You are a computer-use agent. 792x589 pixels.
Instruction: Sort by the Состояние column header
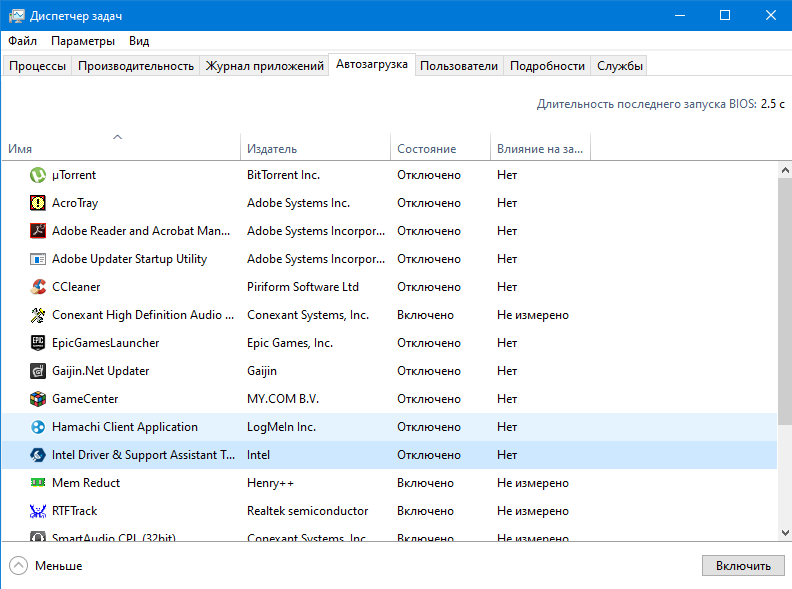pyautogui.click(x=440, y=146)
